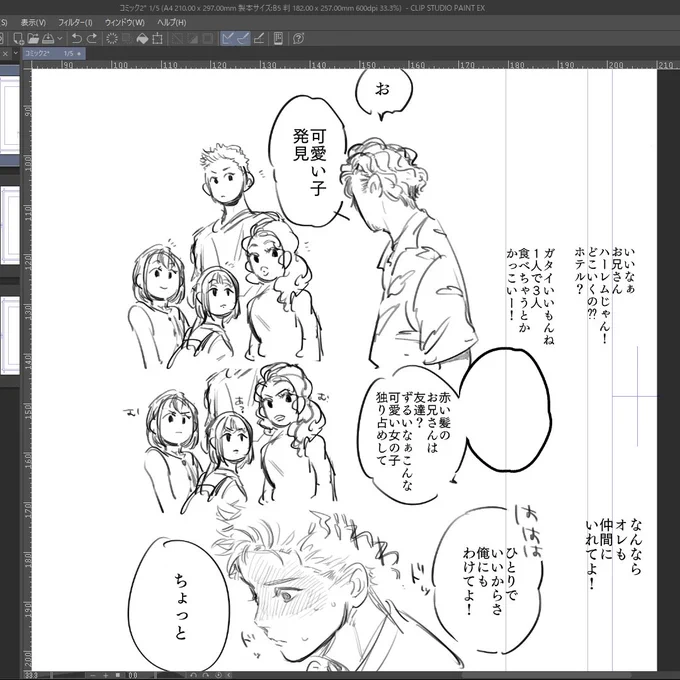The height and width of the screenshot is (680, 680).
Task: Expand the Save options dropdown arrow
Action: 60,39
